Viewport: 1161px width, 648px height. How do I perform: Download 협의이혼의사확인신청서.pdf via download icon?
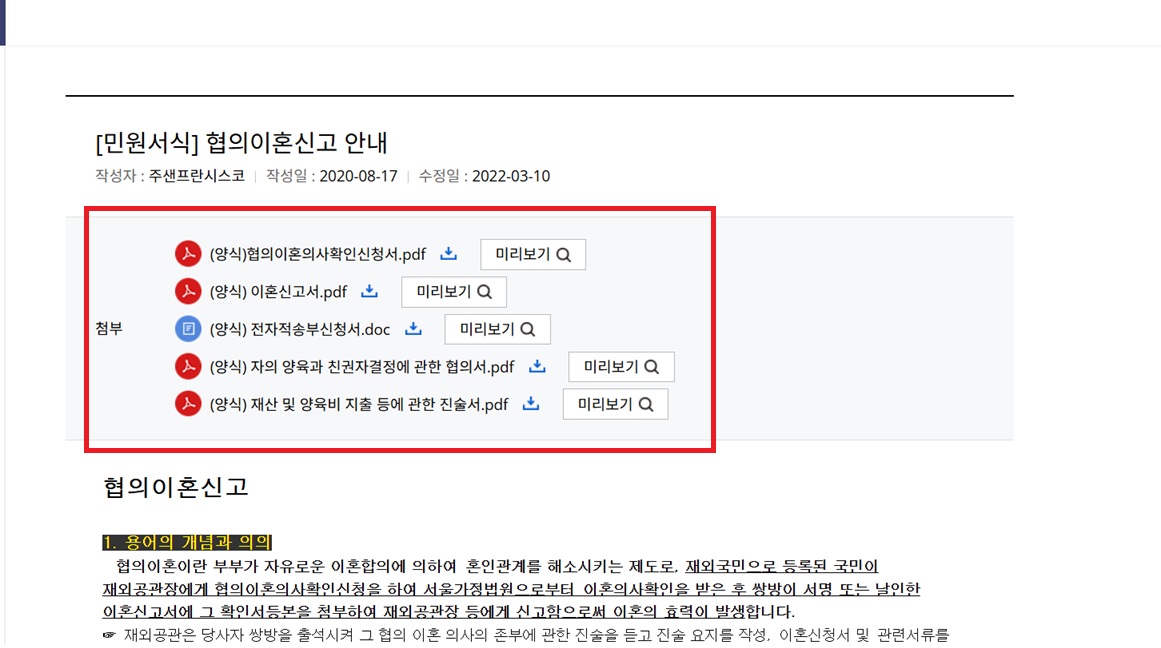pos(449,254)
